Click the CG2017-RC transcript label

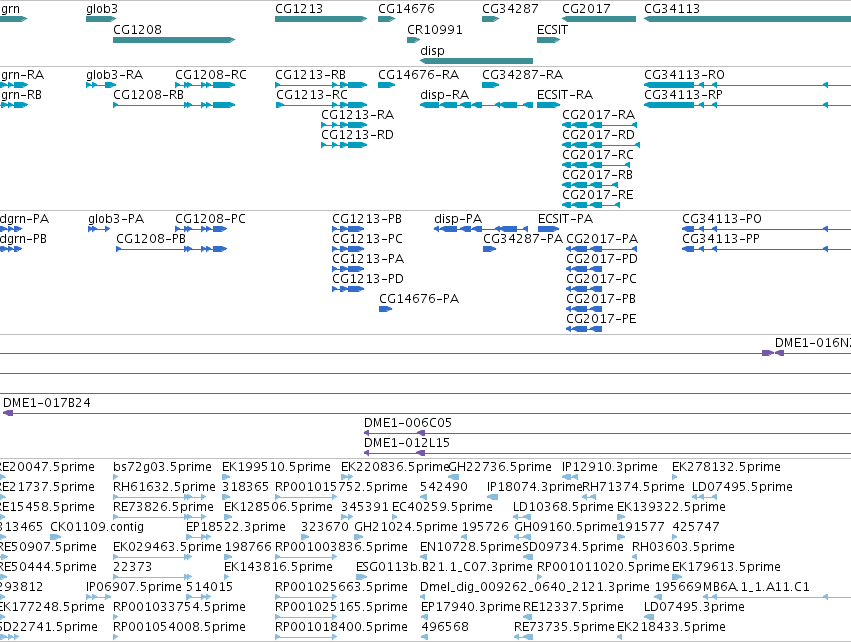(598, 155)
